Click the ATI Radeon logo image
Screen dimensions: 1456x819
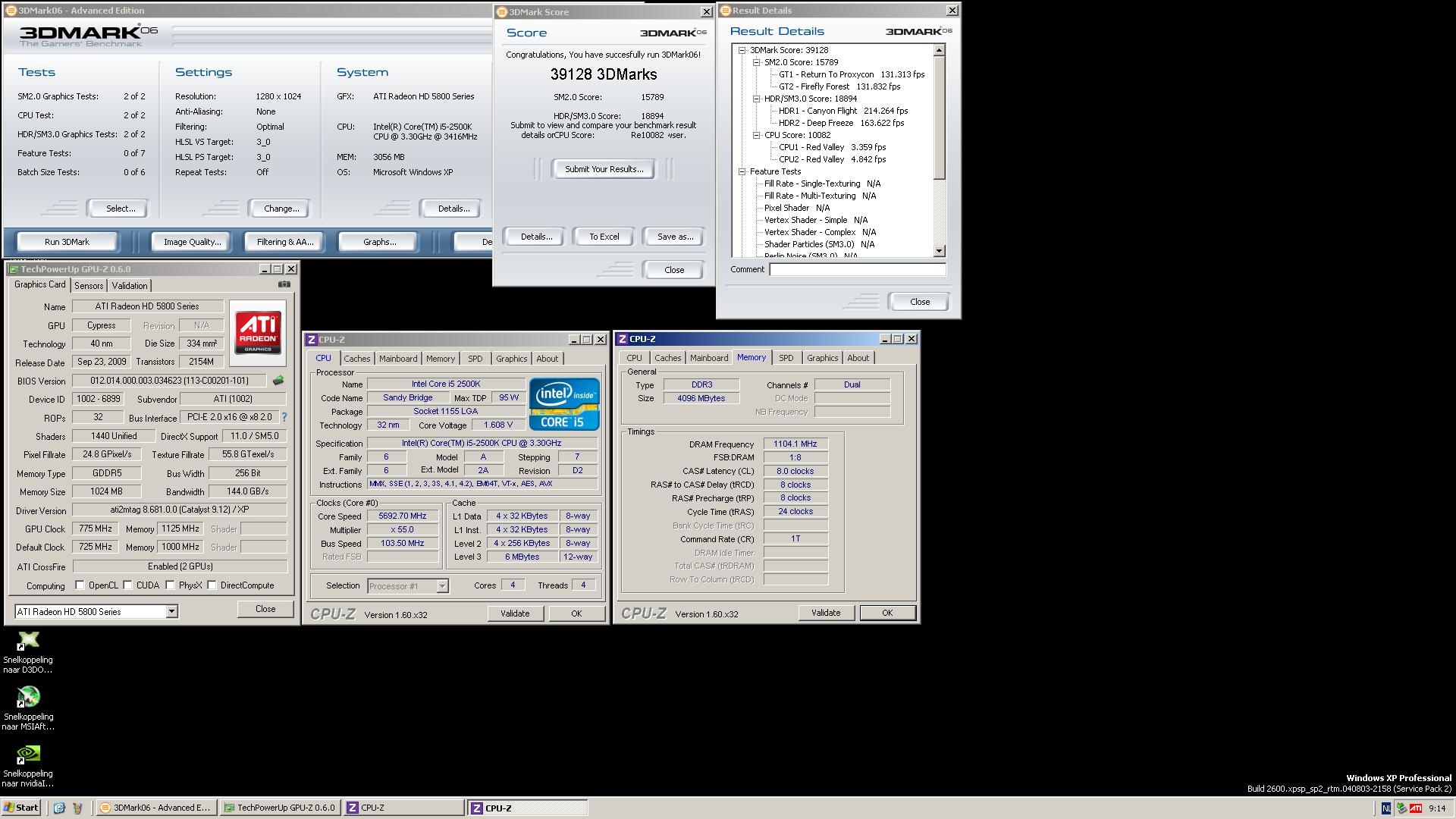point(258,332)
